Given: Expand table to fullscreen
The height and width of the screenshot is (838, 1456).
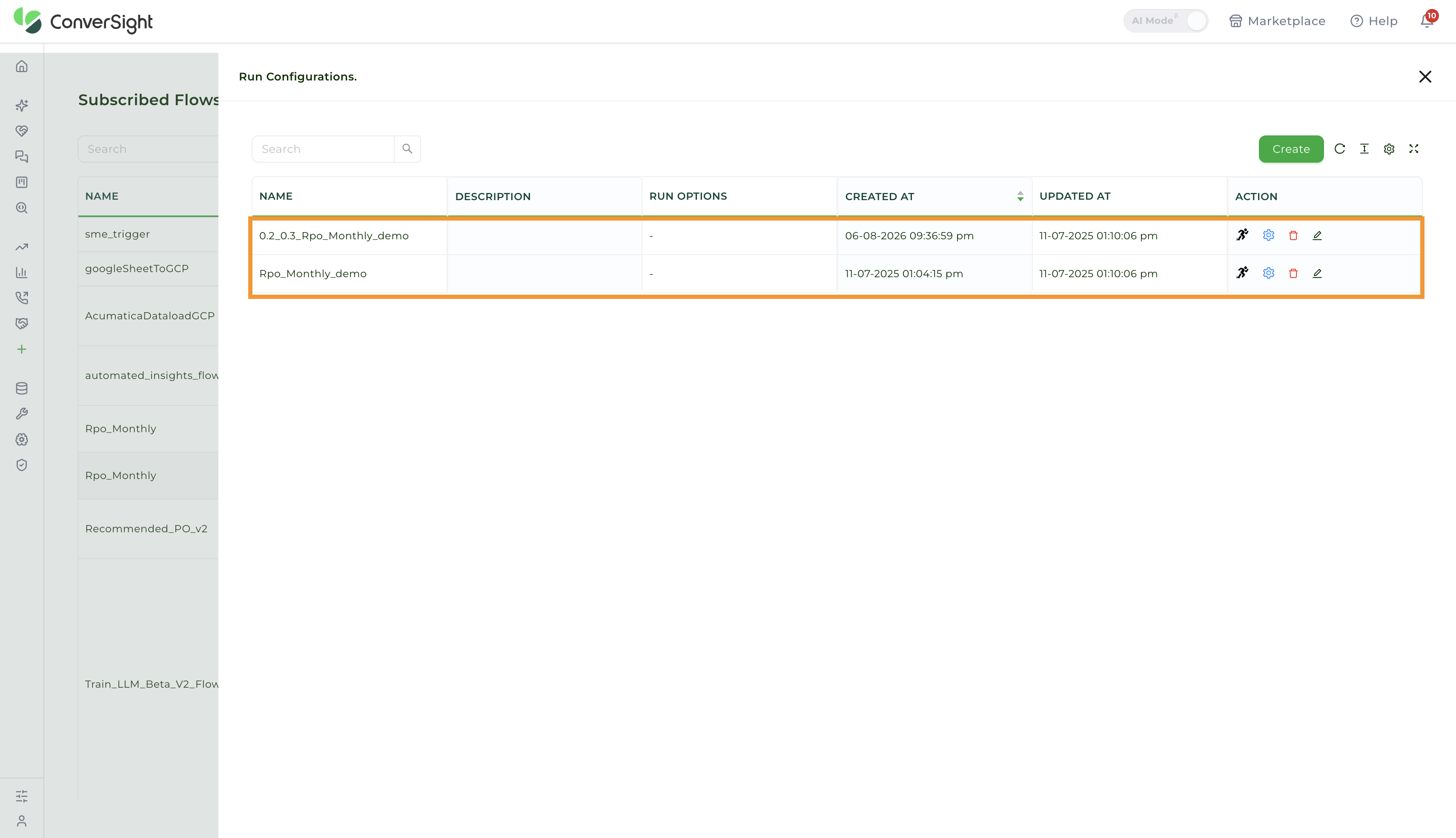Looking at the screenshot, I should point(1414,149).
